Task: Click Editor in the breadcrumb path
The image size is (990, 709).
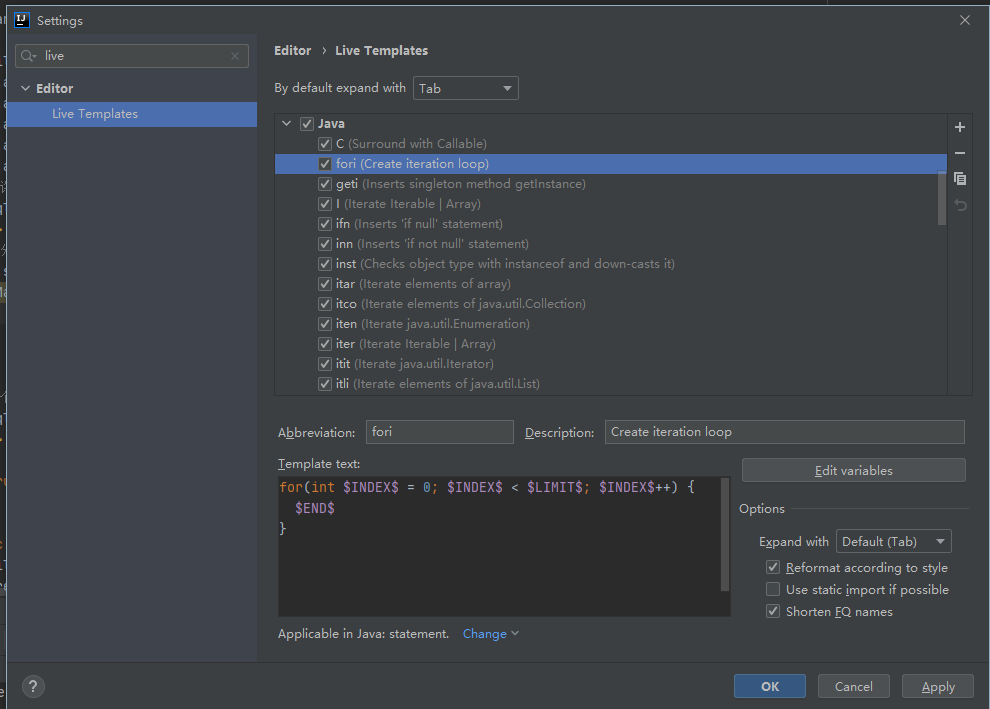Action: [x=292, y=51]
